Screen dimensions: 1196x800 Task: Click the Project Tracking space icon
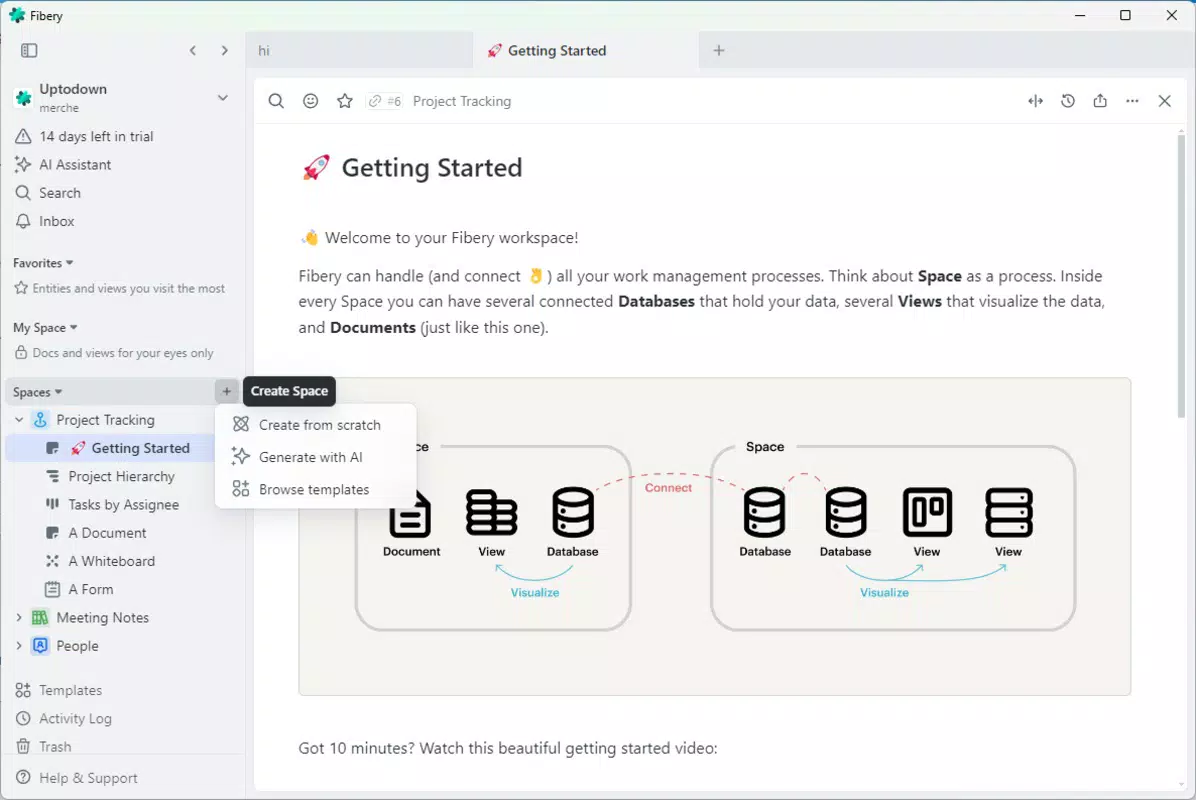click(40, 419)
